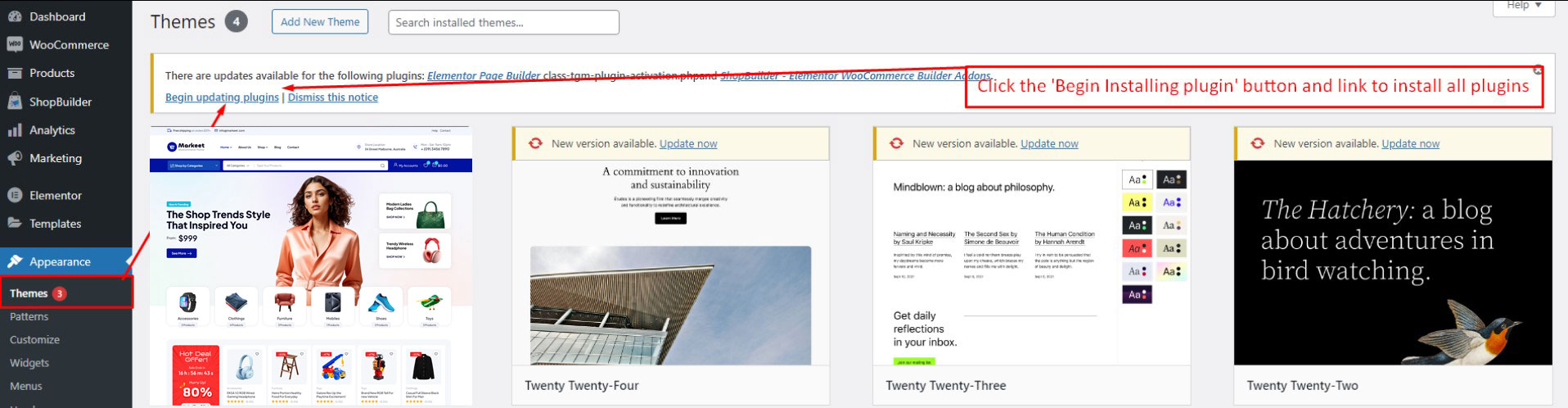The width and height of the screenshot is (1568, 408).
Task: Update Twenty Twenty-Two theme now
Action: click(1410, 143)
